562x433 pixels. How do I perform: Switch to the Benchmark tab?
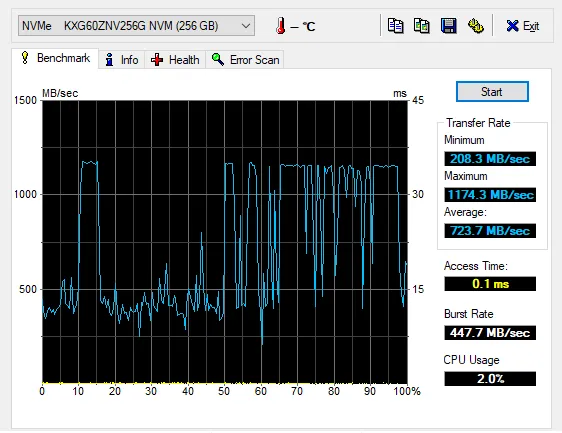click(55, 58)
